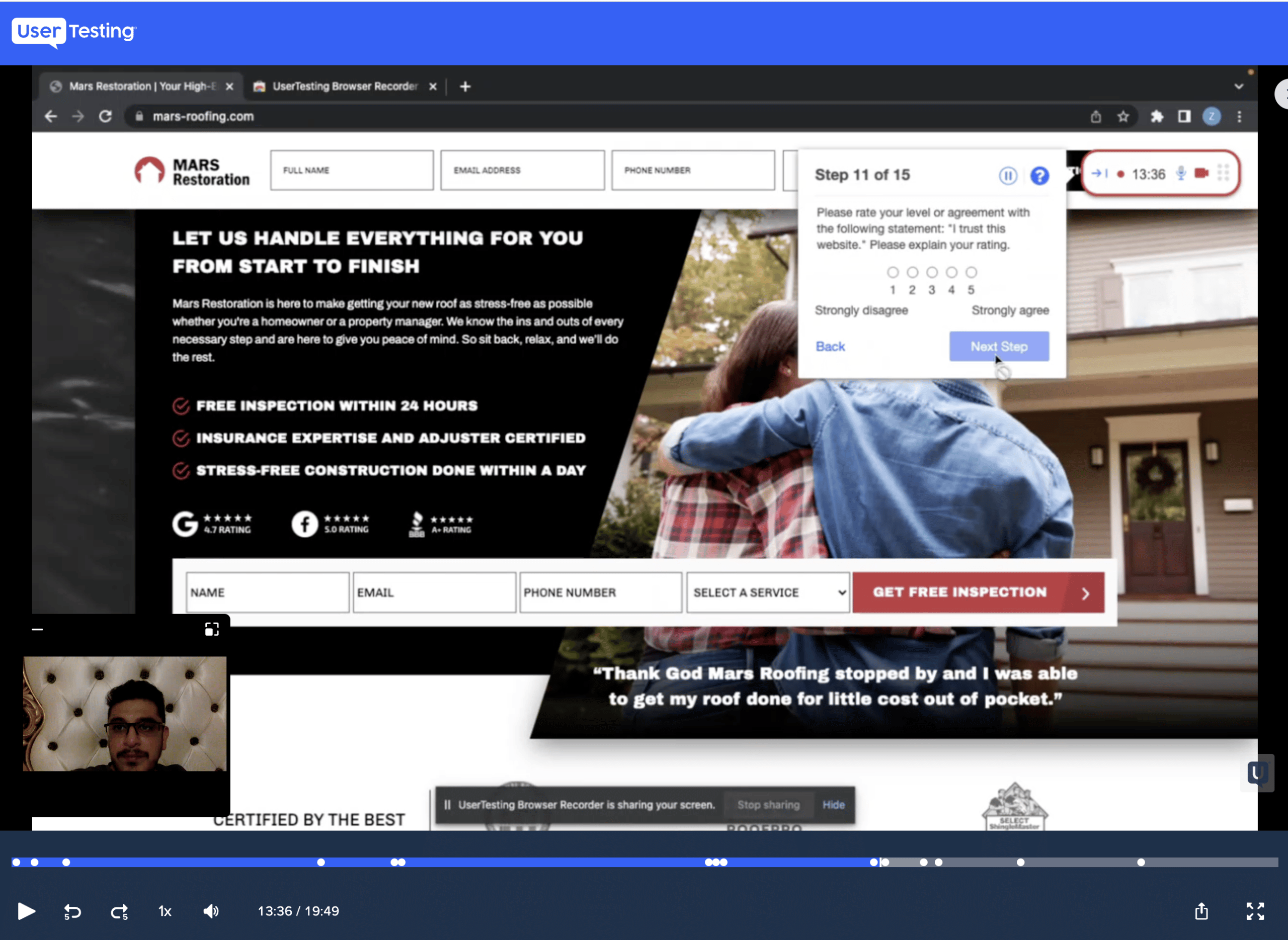Enter fullscreen video mode
Image resolution: width=1288 pixels, height=940 pixels.
click(x=1254, y=911)
